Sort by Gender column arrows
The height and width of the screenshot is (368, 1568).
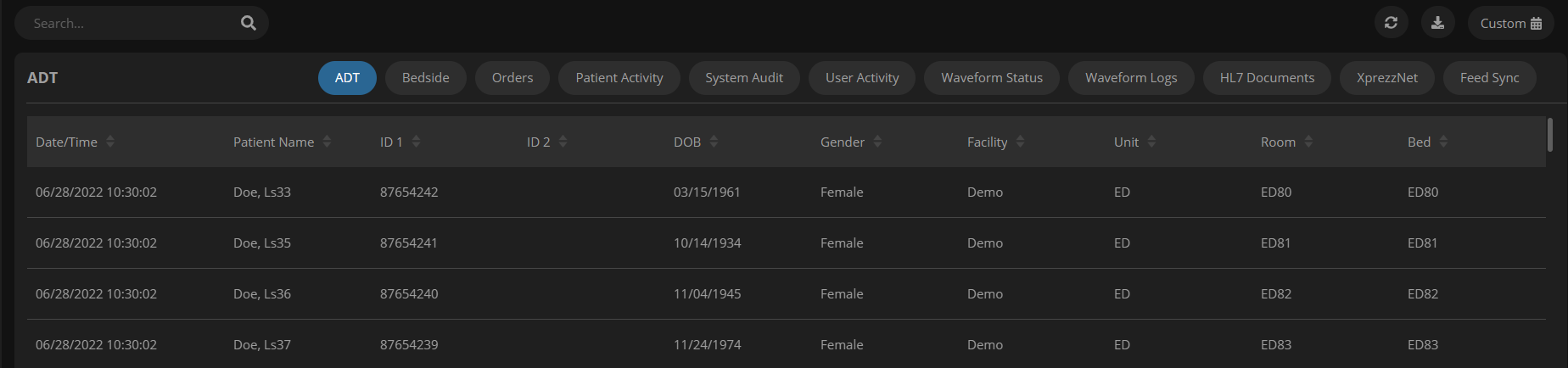point(877,142)
